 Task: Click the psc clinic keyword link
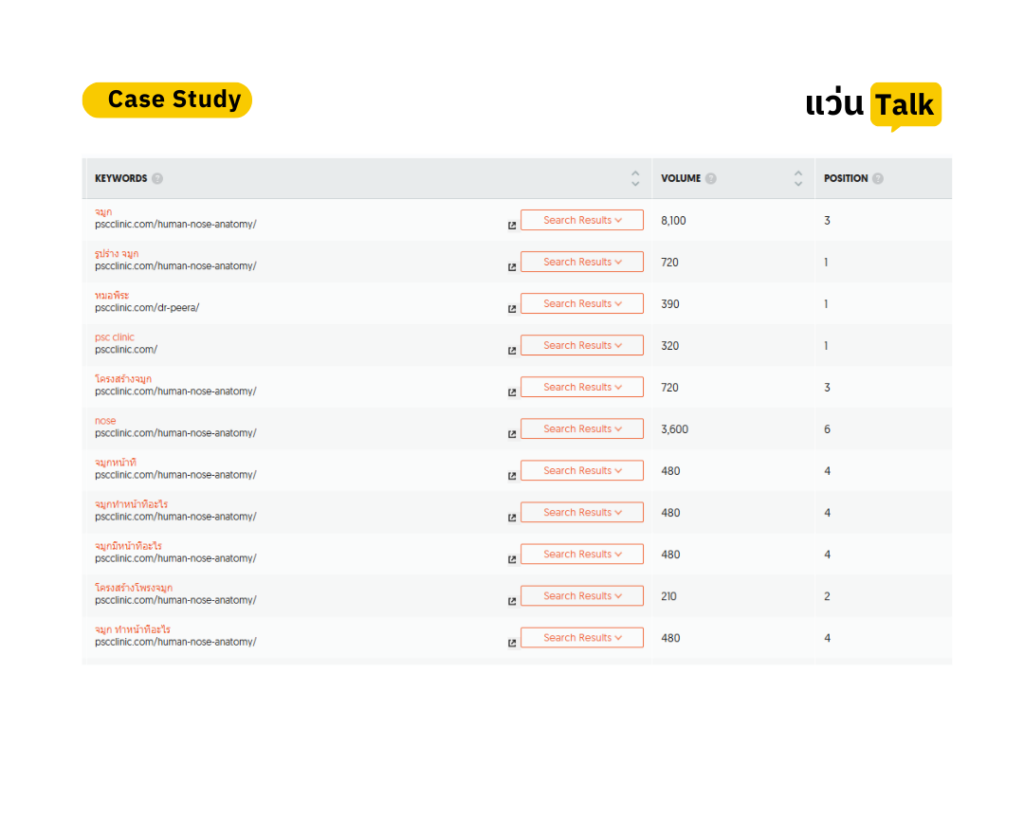coord(114,337)
